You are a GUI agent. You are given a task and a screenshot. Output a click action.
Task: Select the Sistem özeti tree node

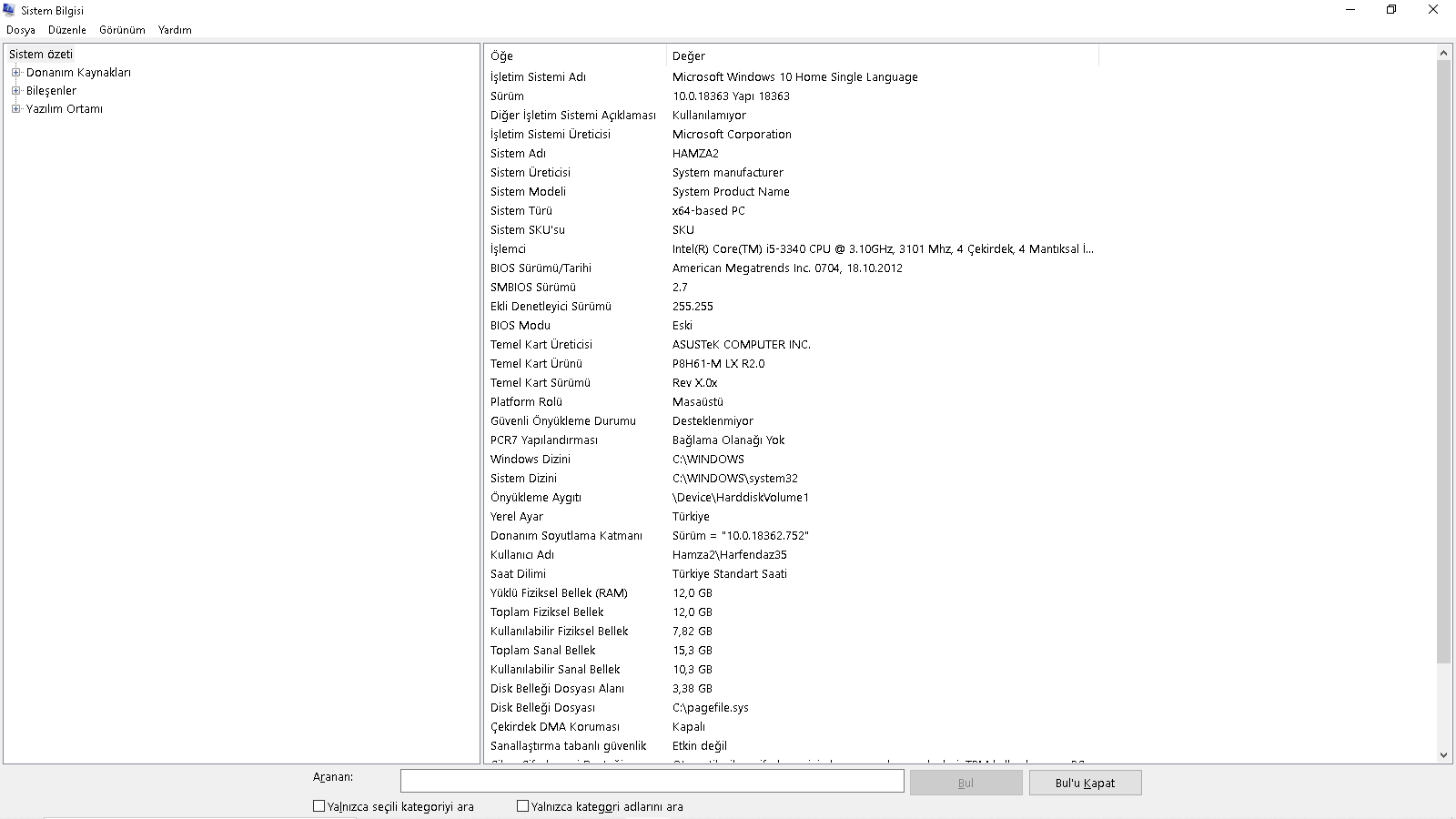41,54
